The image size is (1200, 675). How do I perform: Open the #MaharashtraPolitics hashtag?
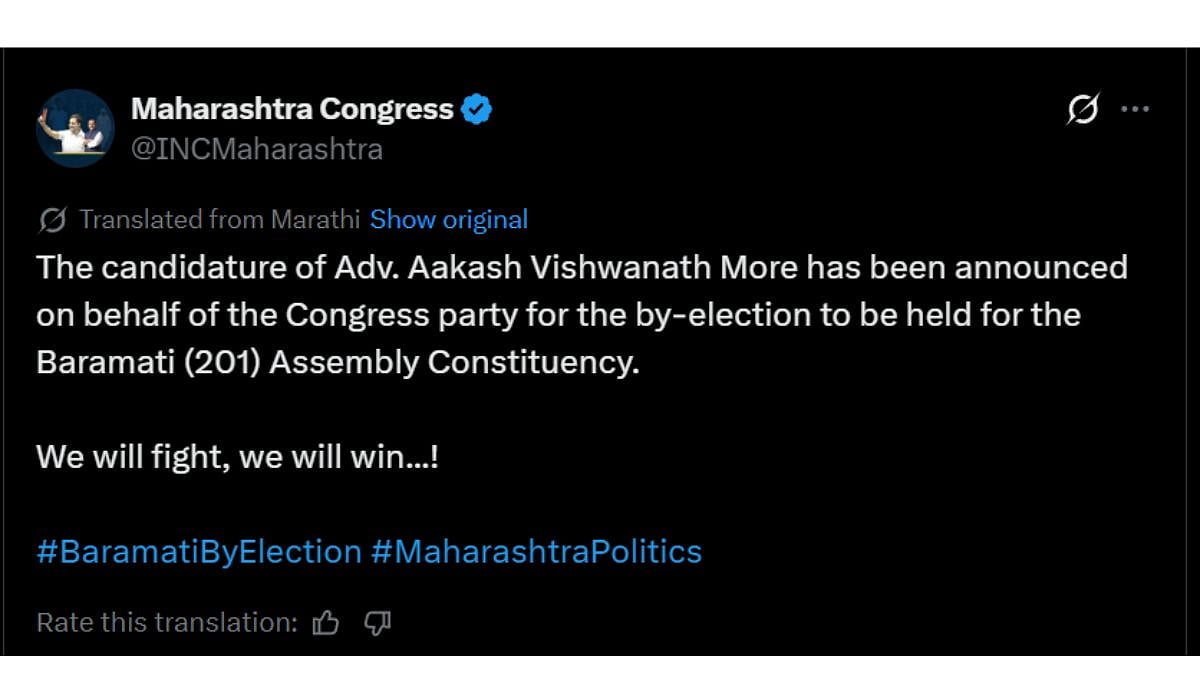tap(536, 551)
